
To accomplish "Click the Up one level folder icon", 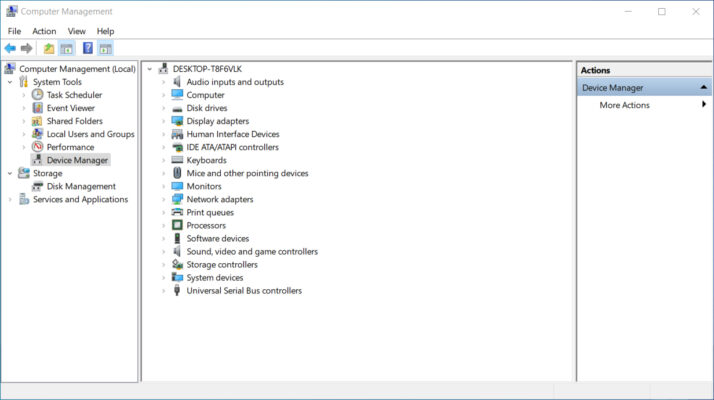I will [49, 48].
